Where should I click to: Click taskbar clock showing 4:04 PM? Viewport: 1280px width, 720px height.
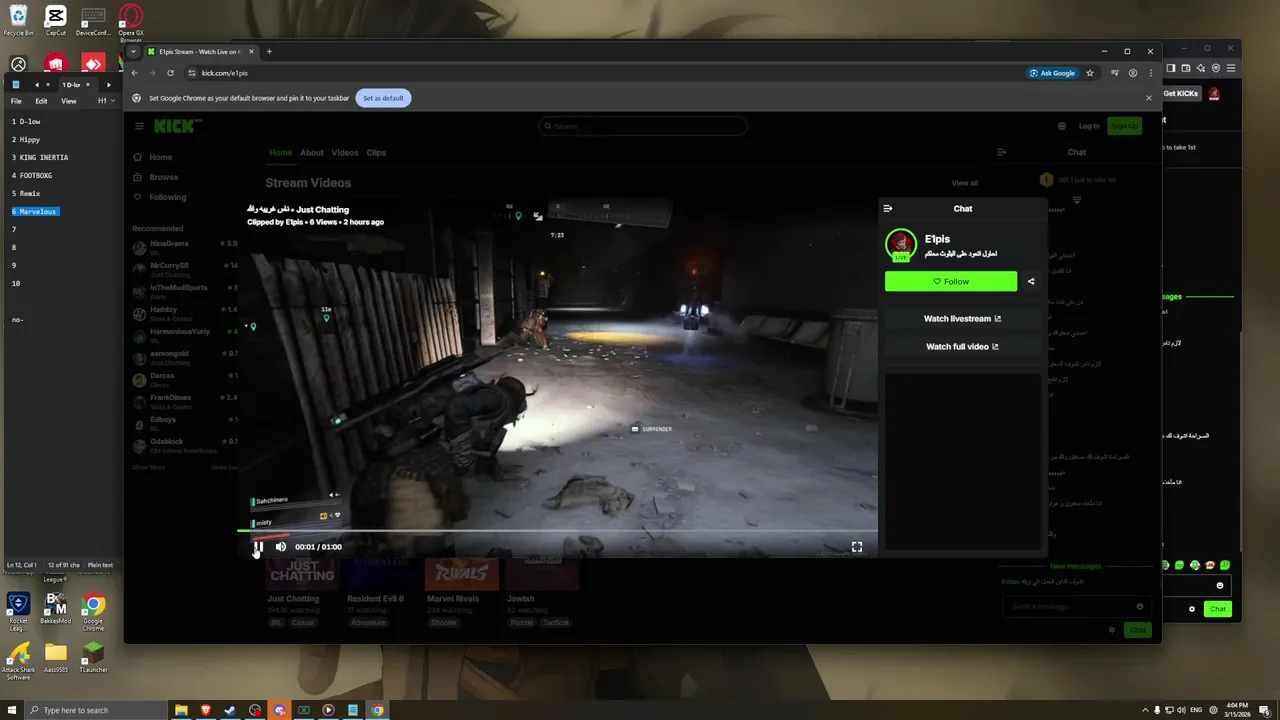tap(1235, 710)
